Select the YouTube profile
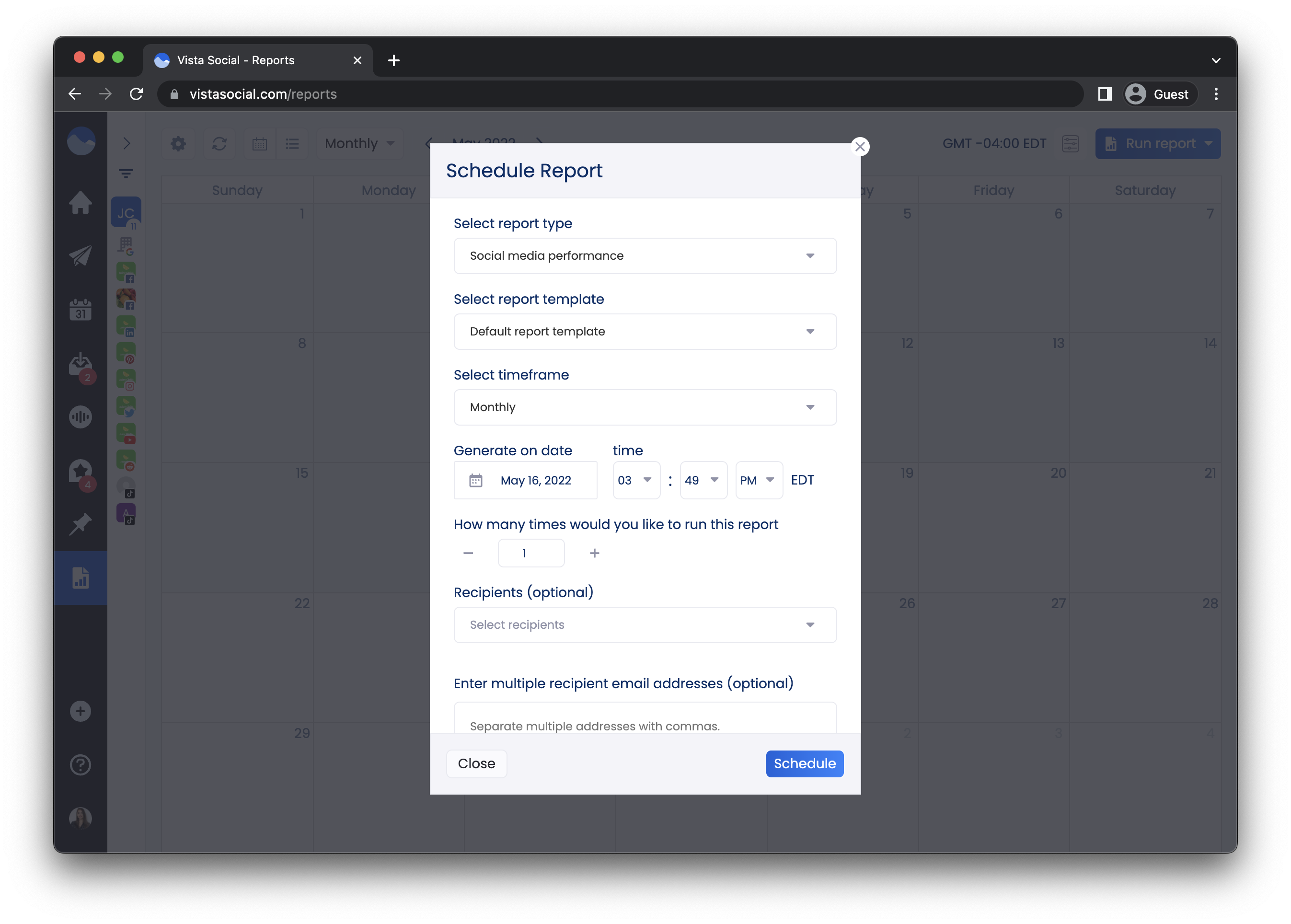This screenshot has width=1291, height=924. [x=126, y=434]
